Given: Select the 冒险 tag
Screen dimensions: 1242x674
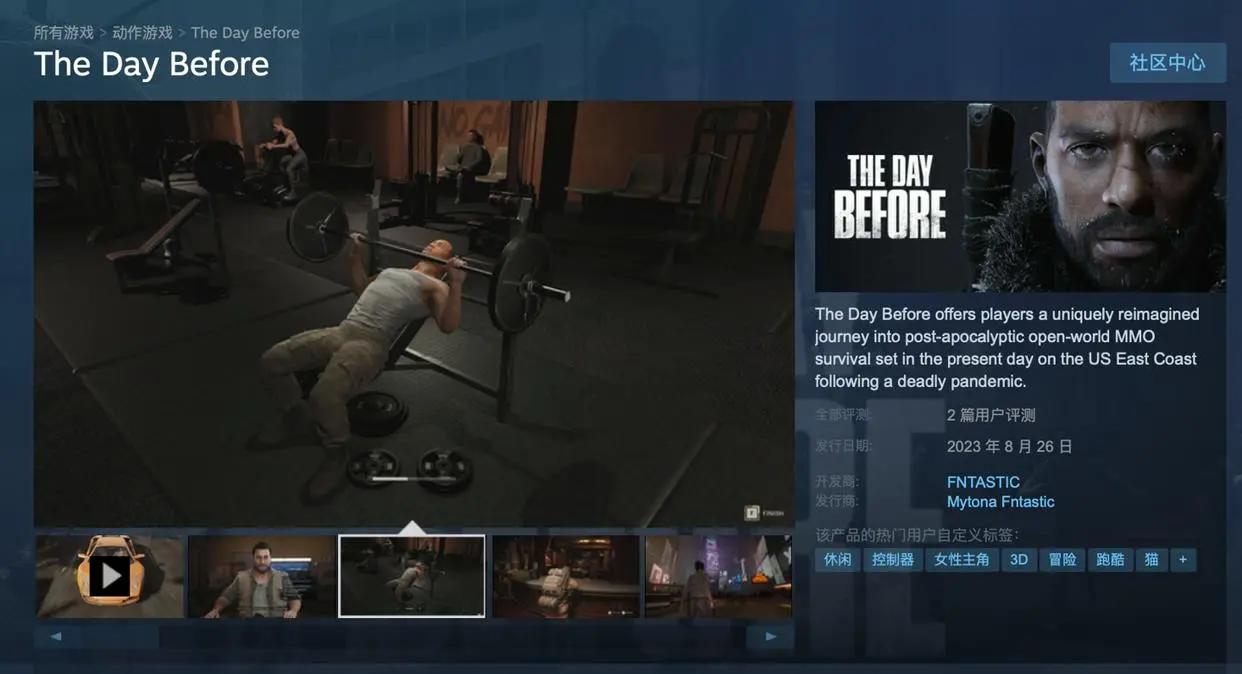Looking at the screenshot, I should [x=1063, y=560].
